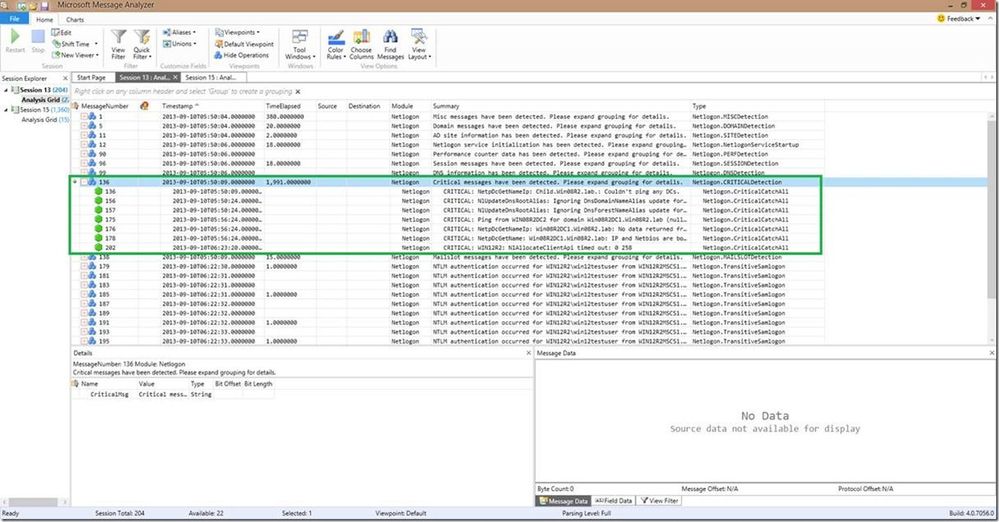Open the Tool Windows menu

click(299, 45)
